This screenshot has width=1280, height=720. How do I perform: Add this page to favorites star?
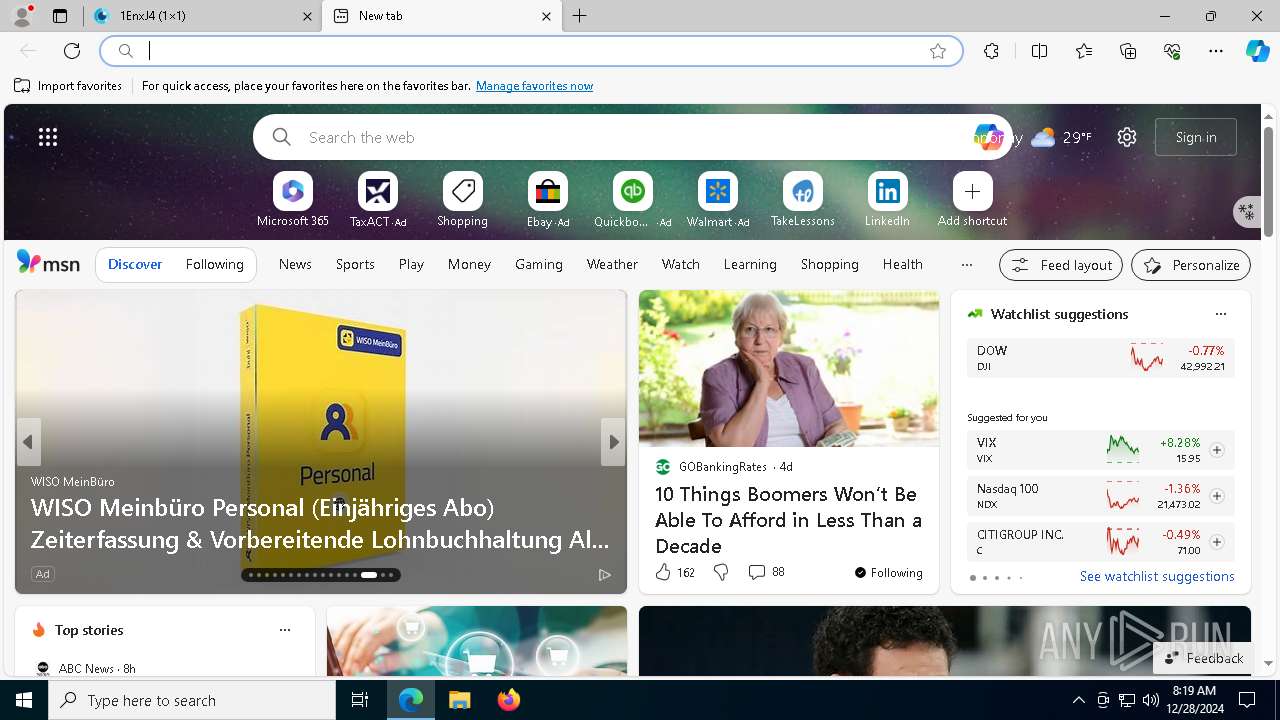(938, 51)
